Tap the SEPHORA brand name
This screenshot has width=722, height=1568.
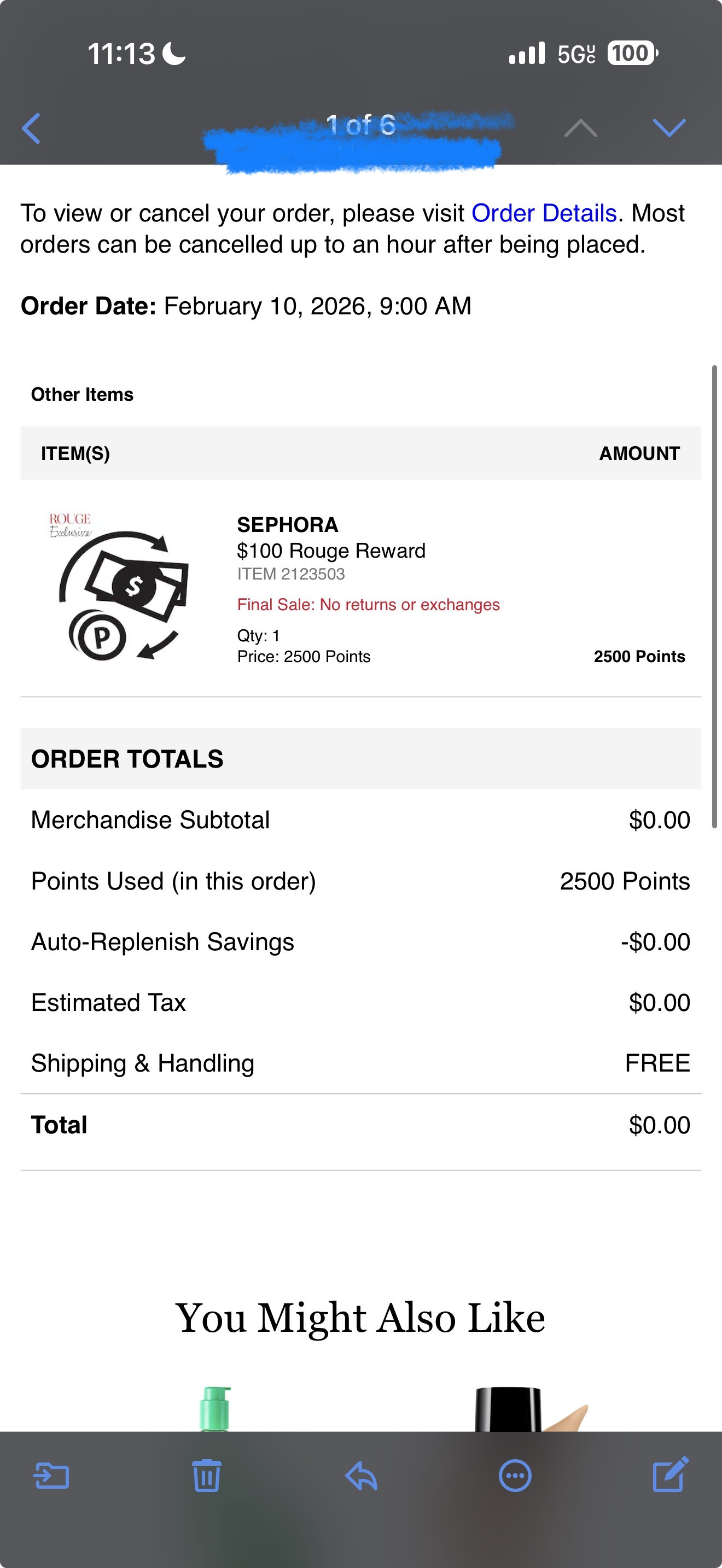[x=287, y=525]
